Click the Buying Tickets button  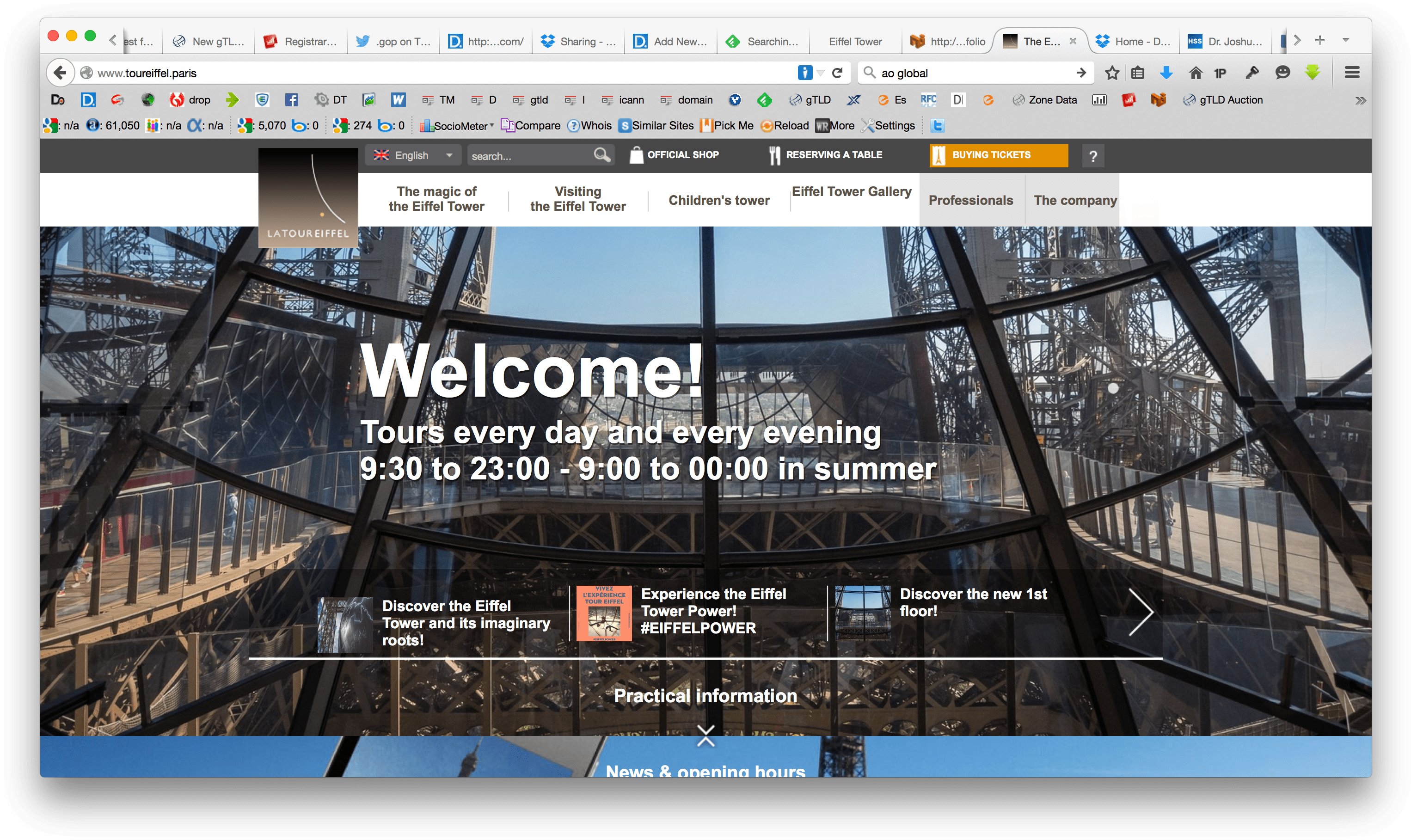click(x=999, y=155)
